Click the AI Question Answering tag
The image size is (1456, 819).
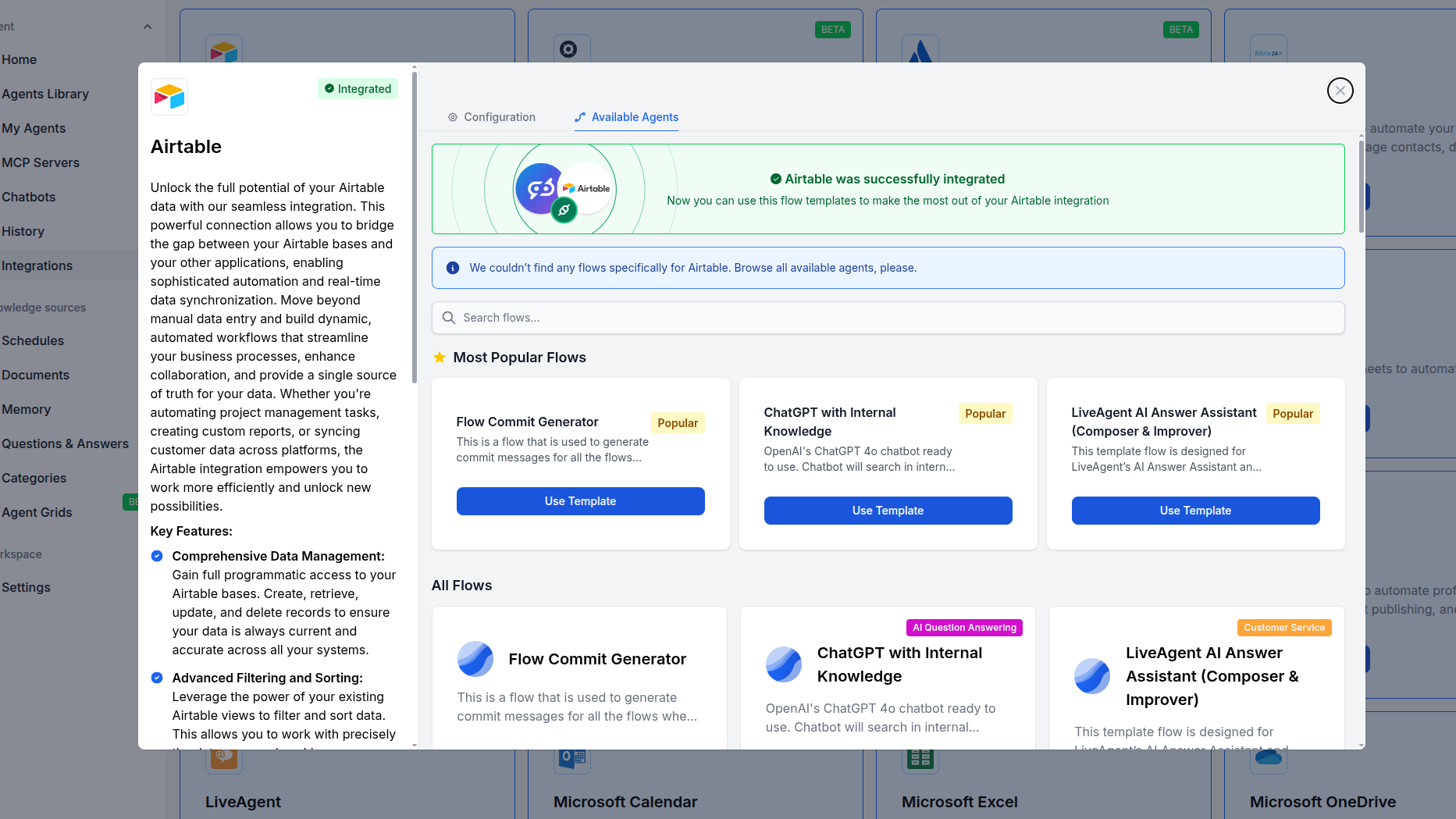[964, 628]
